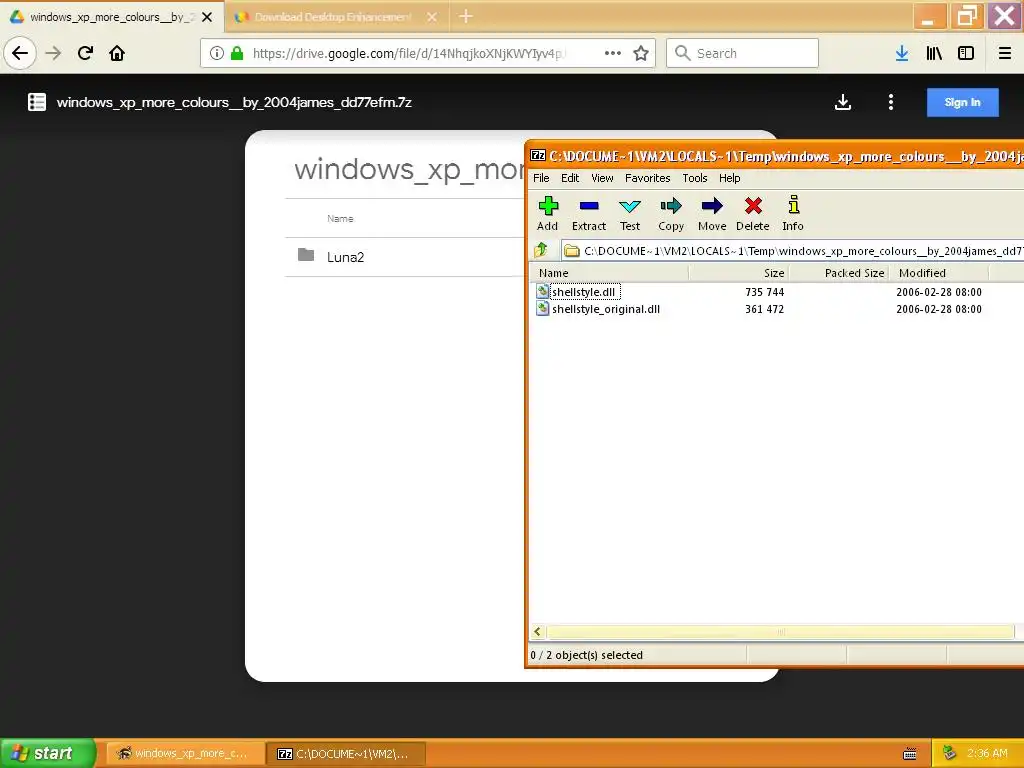Switch to Firefox window in the taskbar
Image resolution: width=1024 pixels, height=768 pixels.
(185, 754)
